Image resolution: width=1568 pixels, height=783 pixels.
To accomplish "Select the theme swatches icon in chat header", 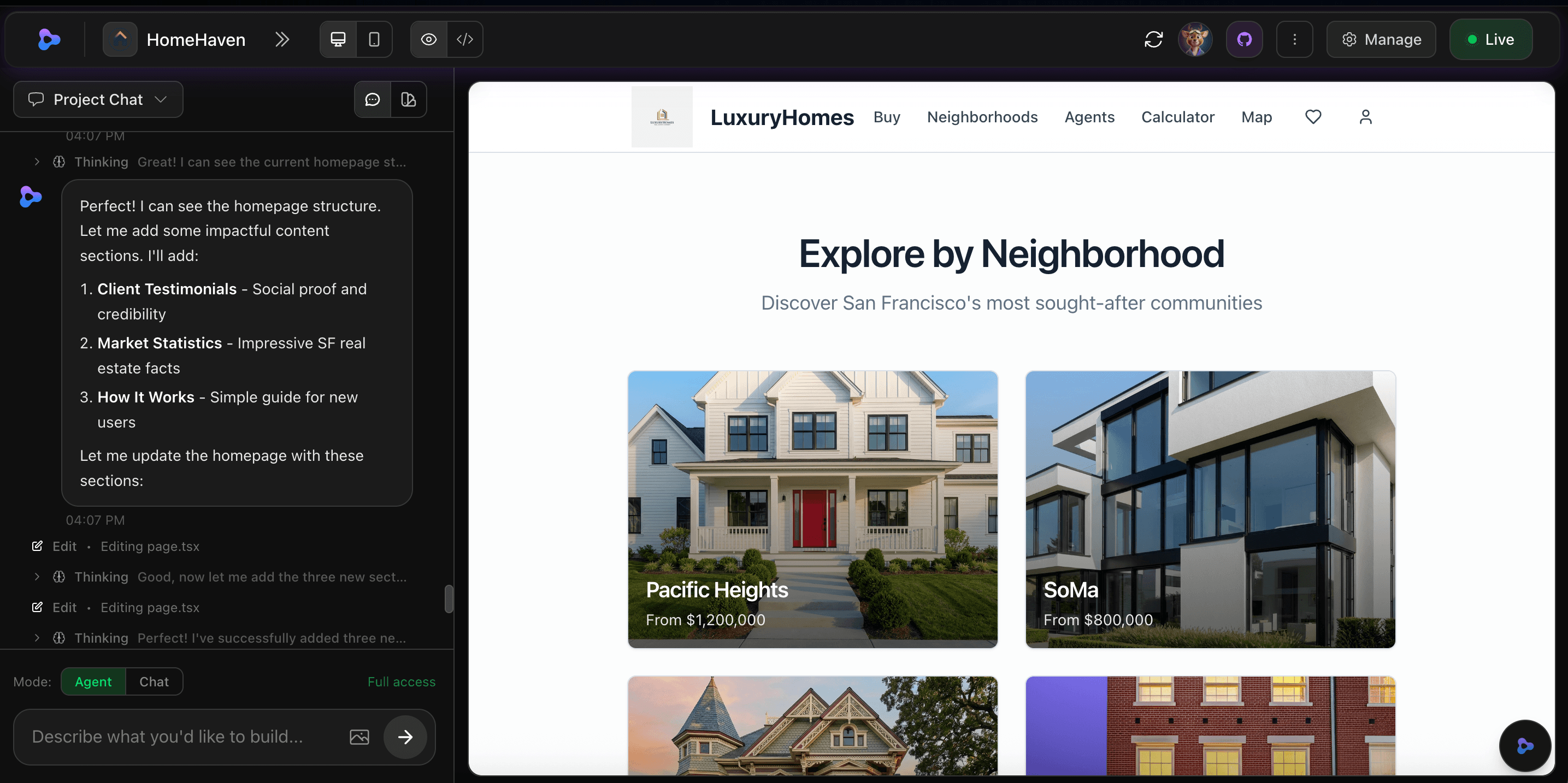I will (409, 99).
